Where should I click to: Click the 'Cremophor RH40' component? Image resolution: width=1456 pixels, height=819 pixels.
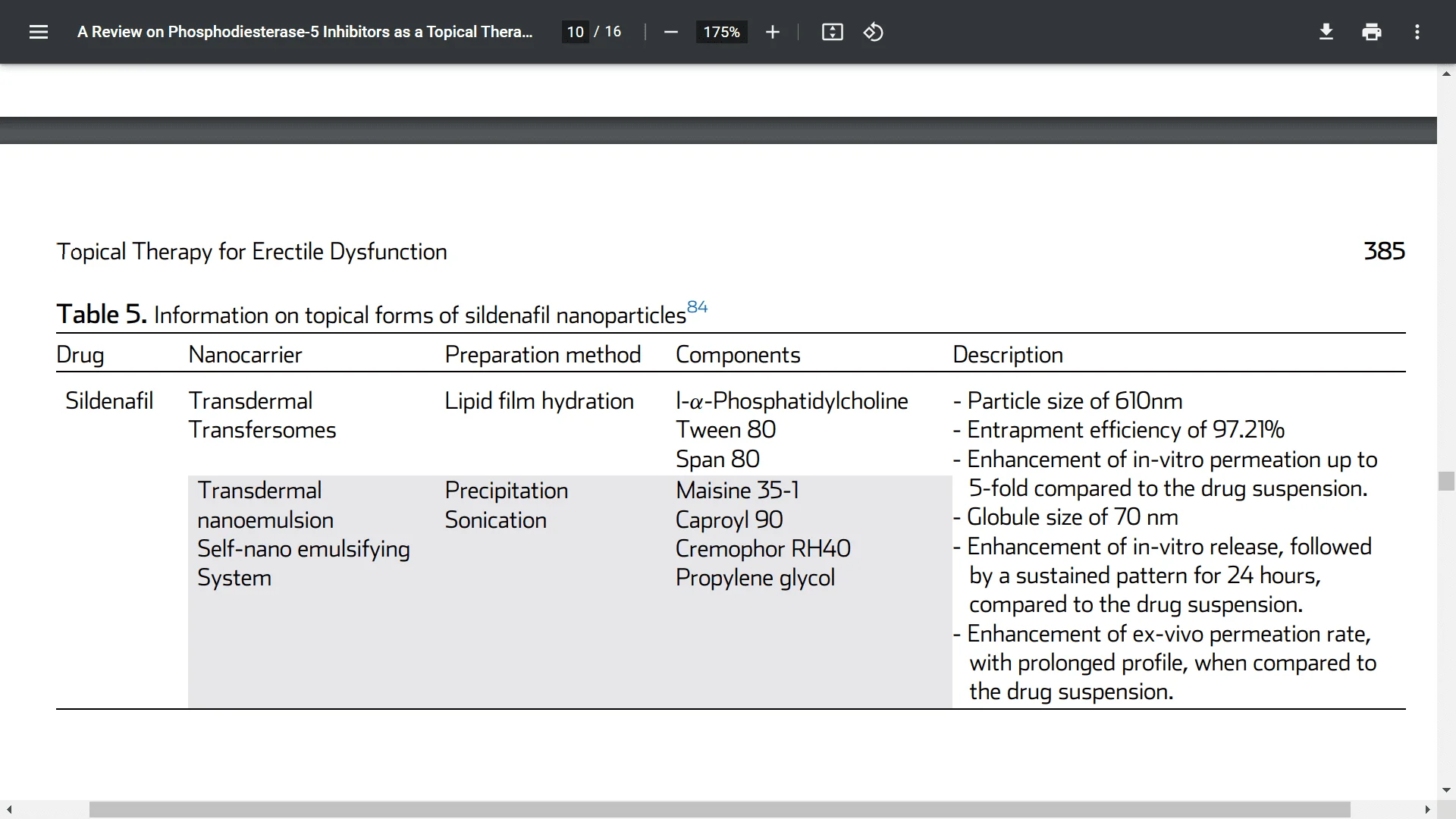(763, 548)
